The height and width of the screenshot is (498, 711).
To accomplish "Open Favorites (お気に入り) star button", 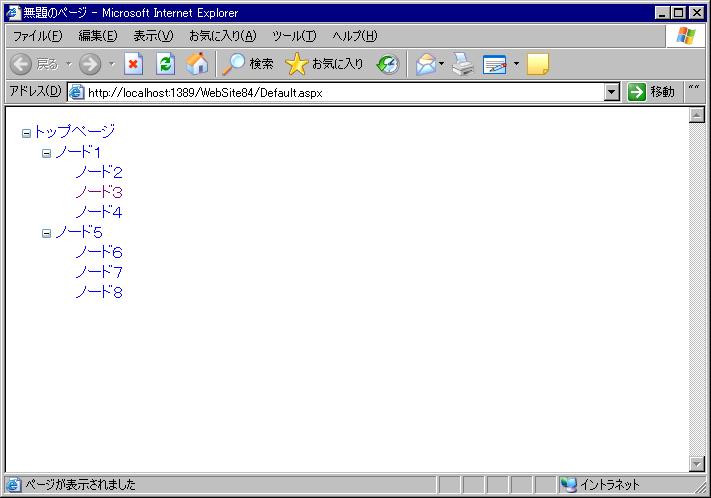I will (x=324, y=64).
